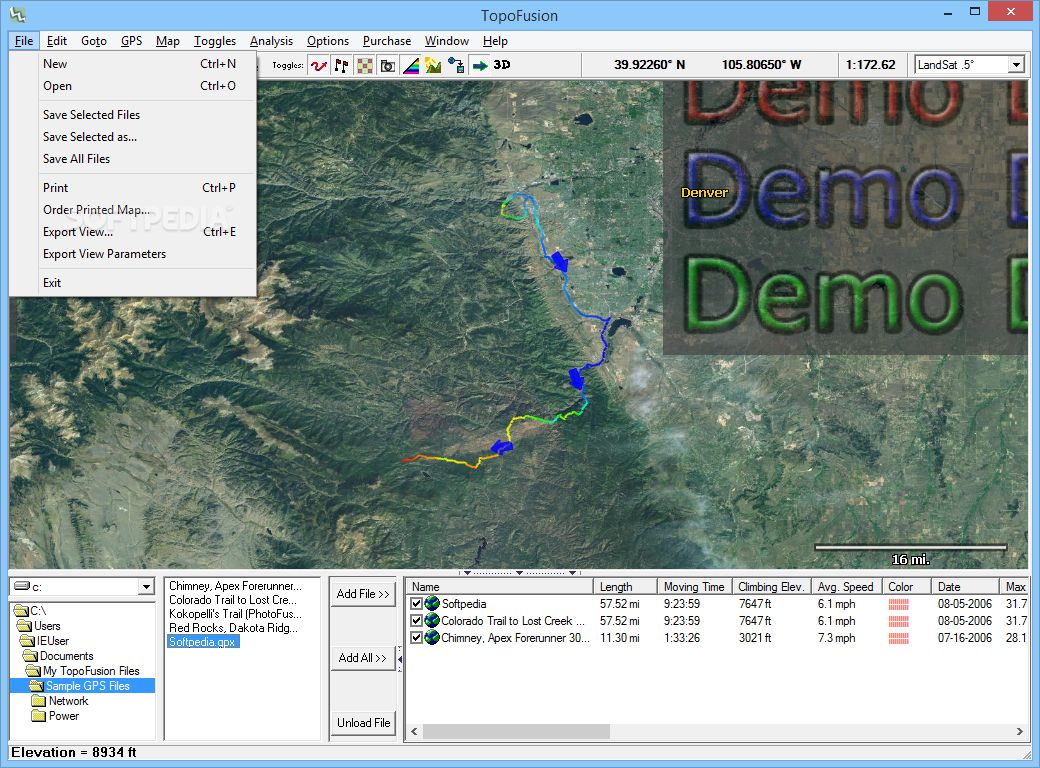Click color swatch of Colorado Trail row
The image size is (1040, 768).
click(899, 621)
